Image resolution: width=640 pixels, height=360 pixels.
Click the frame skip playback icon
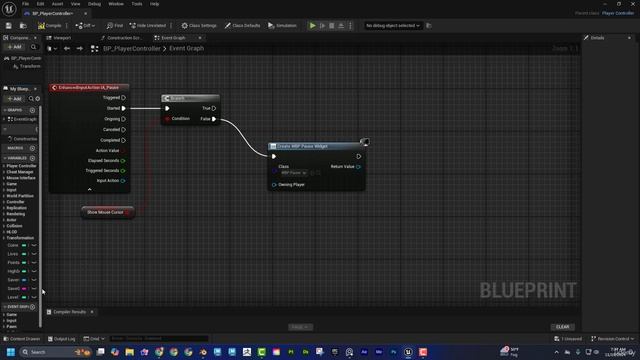(x=322, y=26)
